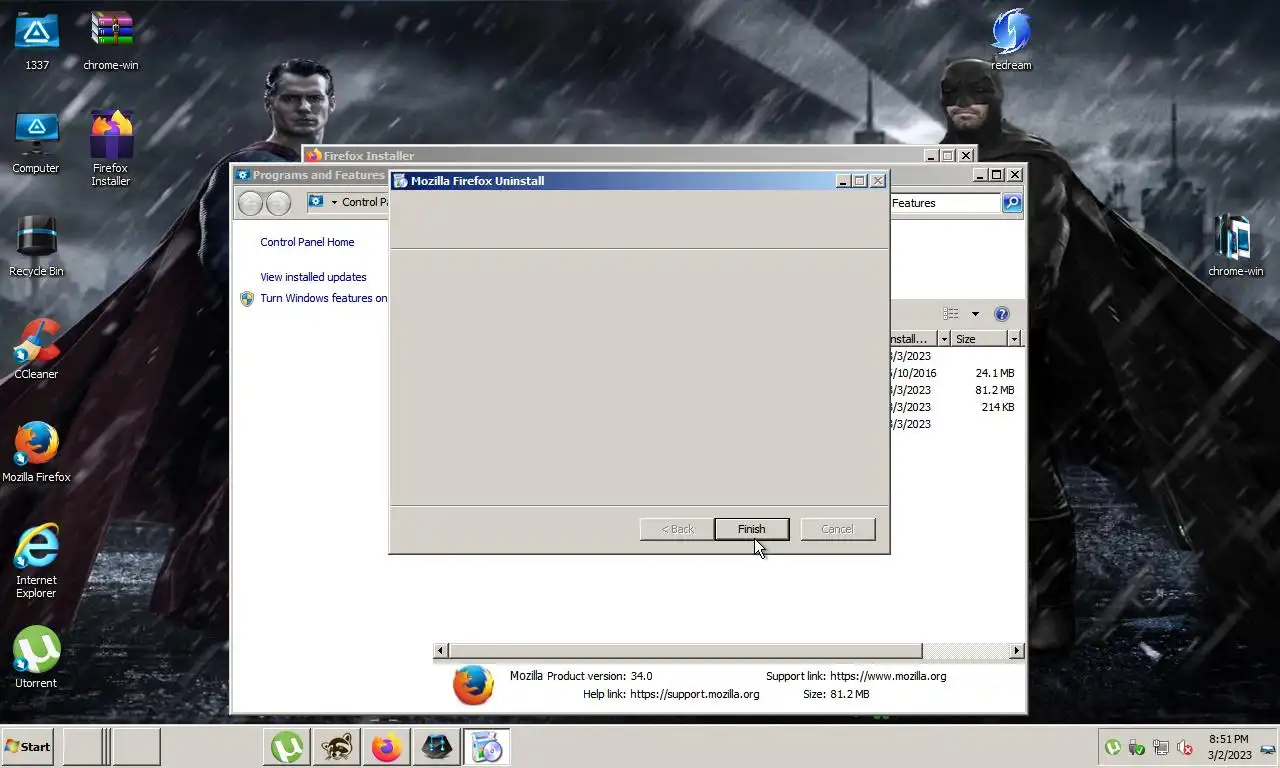Click the Mozilla Firefox Uninstall title icon
Image resolution: width=1280 pixels, height=768 pixels.
coord(401,181)
